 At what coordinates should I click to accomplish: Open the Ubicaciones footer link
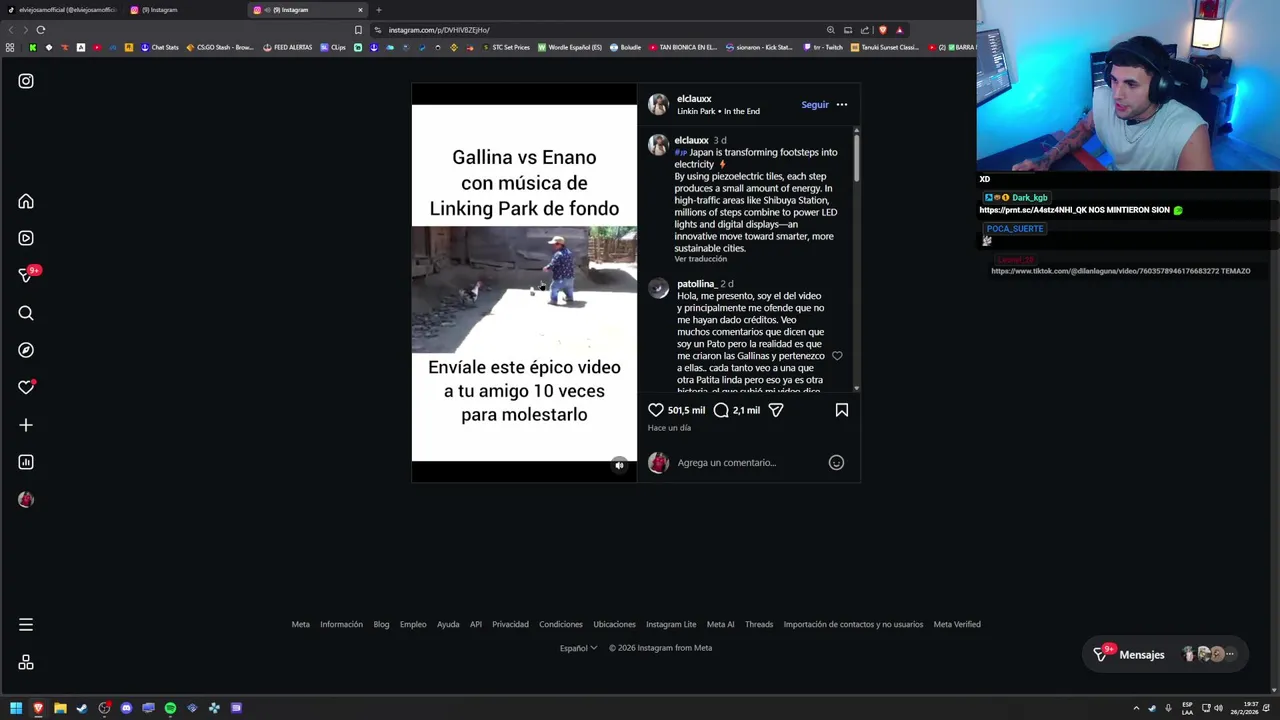click(614, 625)
